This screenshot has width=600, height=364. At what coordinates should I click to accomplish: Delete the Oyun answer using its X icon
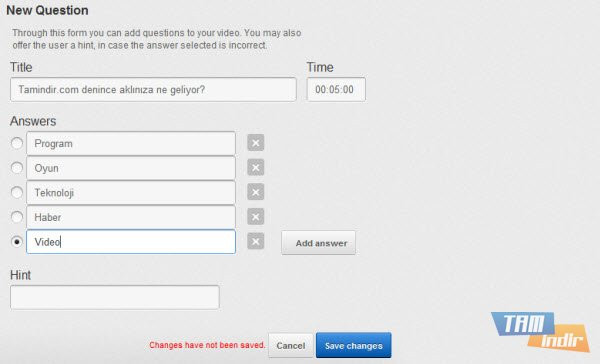pos(256,168)
